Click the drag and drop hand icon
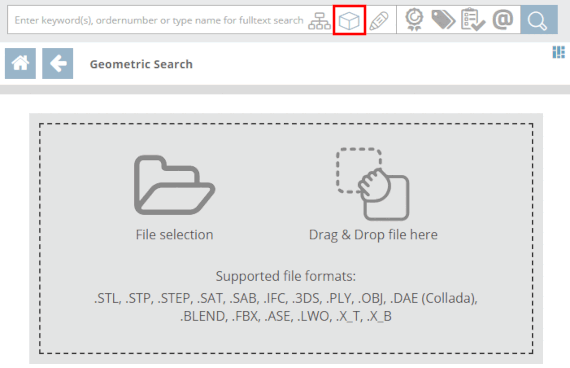Viewport: 570px width, 368px height. coord(373,184)
